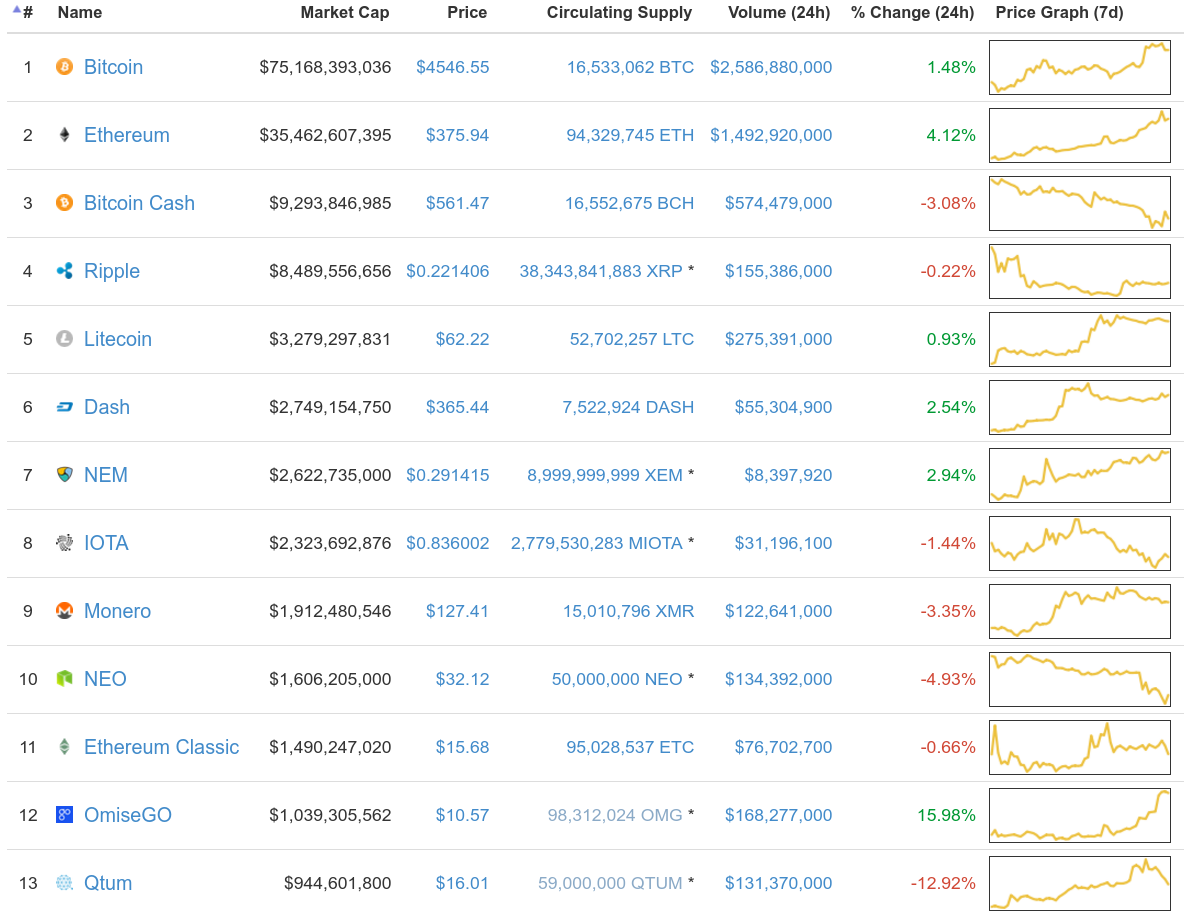Open NEO 7-day price graph thumbnail
Image resolution: width=1189 pixels, height=914 pixels.
click(1080, 679)
